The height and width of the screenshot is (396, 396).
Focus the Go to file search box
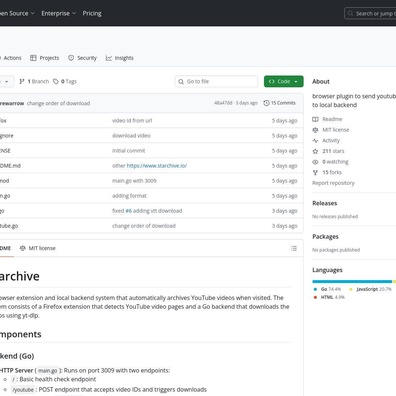216,81
